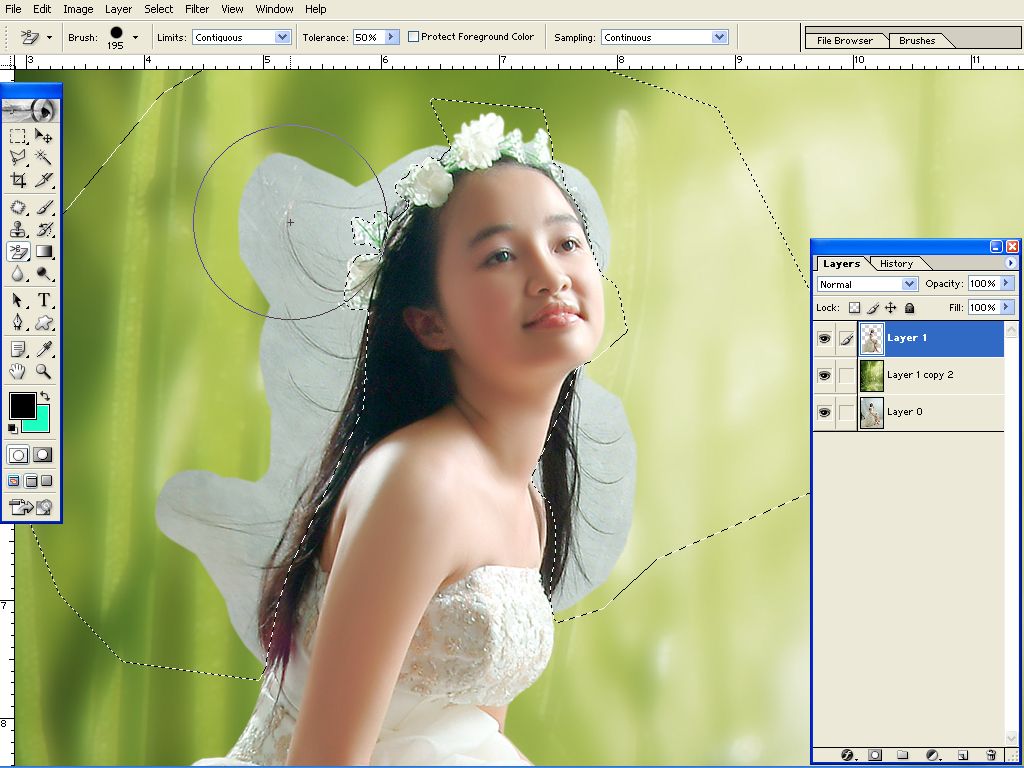The width and height of the screenshot is (1024, 768).
Task: Create a new layer via panel icon
Action: [963, 755]
